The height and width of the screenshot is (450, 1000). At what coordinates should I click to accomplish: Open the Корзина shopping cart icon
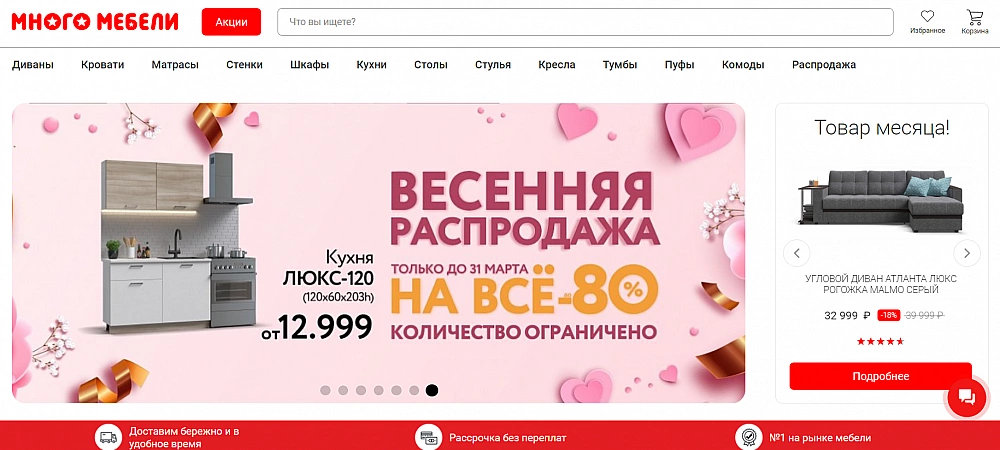click(x=974, y=17)
